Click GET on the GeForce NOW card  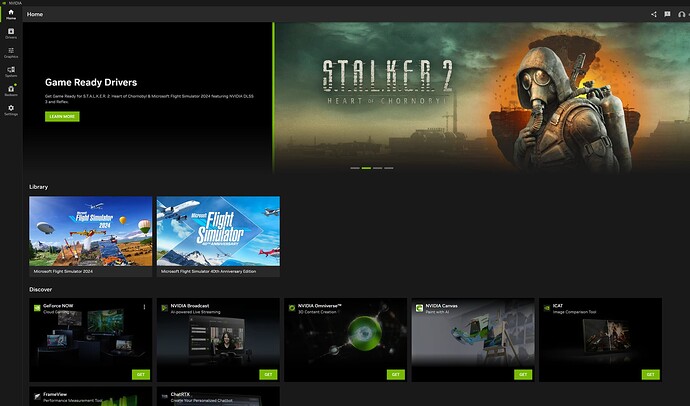[141, 374]
